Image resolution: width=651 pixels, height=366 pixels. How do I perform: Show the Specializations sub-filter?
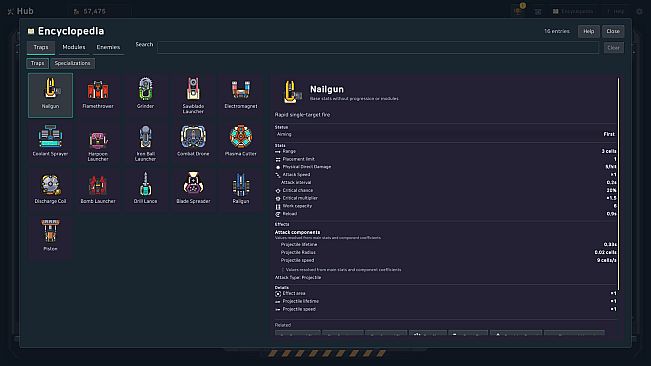[x=73, y=63]
